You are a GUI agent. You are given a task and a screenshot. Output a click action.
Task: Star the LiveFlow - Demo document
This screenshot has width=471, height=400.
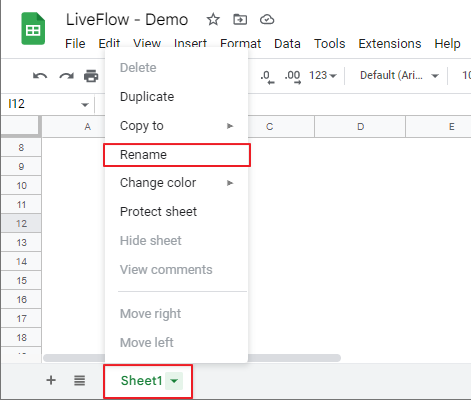pyautogui.click(x=213, y=19)
